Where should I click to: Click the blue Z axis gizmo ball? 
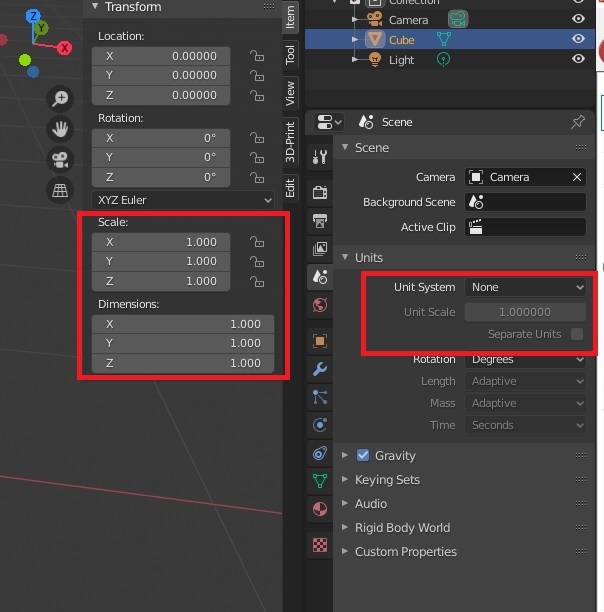coord(33,16)
